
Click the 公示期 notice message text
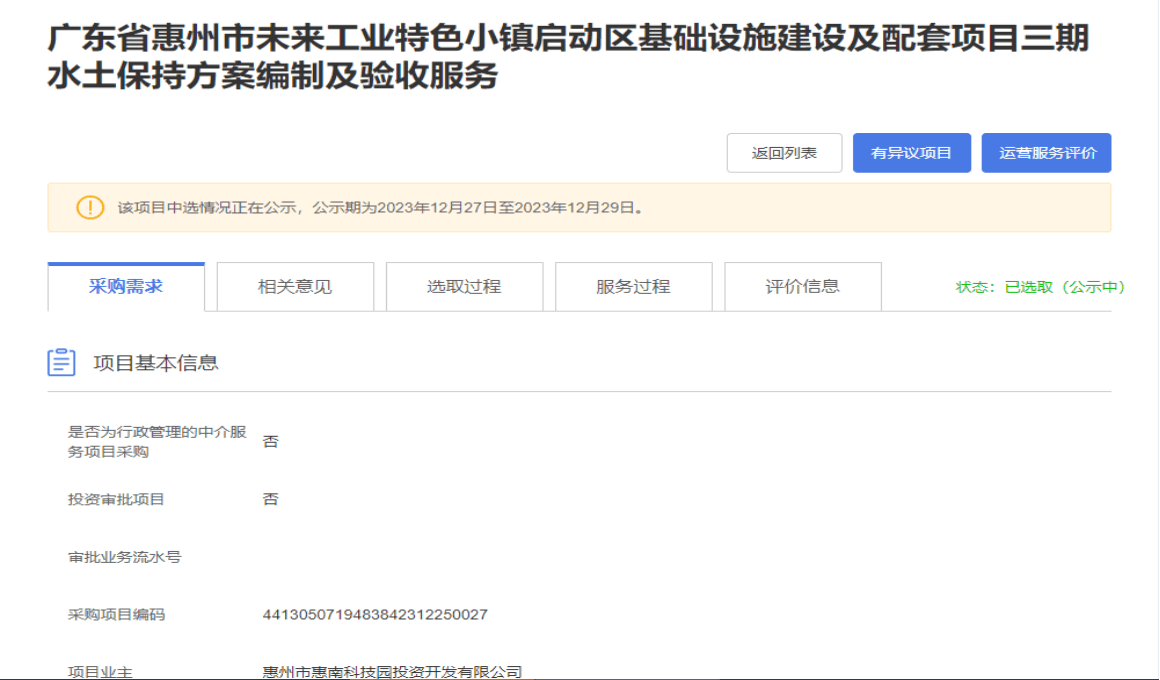tap(380, 208)
